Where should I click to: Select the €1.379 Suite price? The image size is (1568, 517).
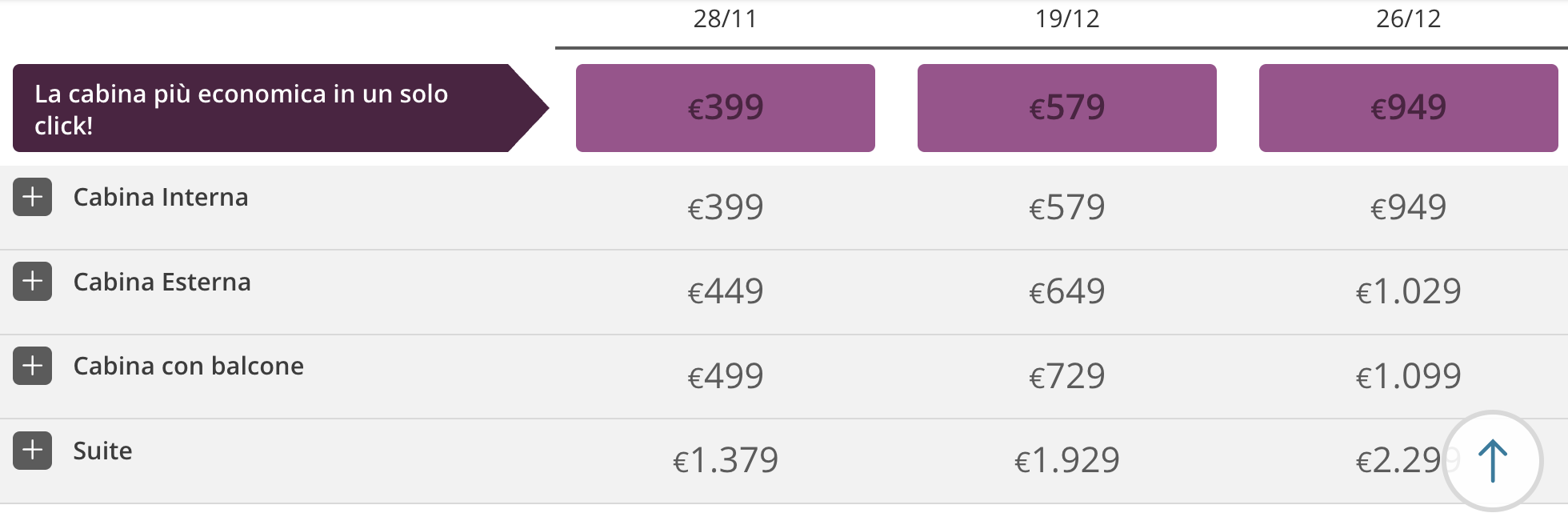click(726, 460)
